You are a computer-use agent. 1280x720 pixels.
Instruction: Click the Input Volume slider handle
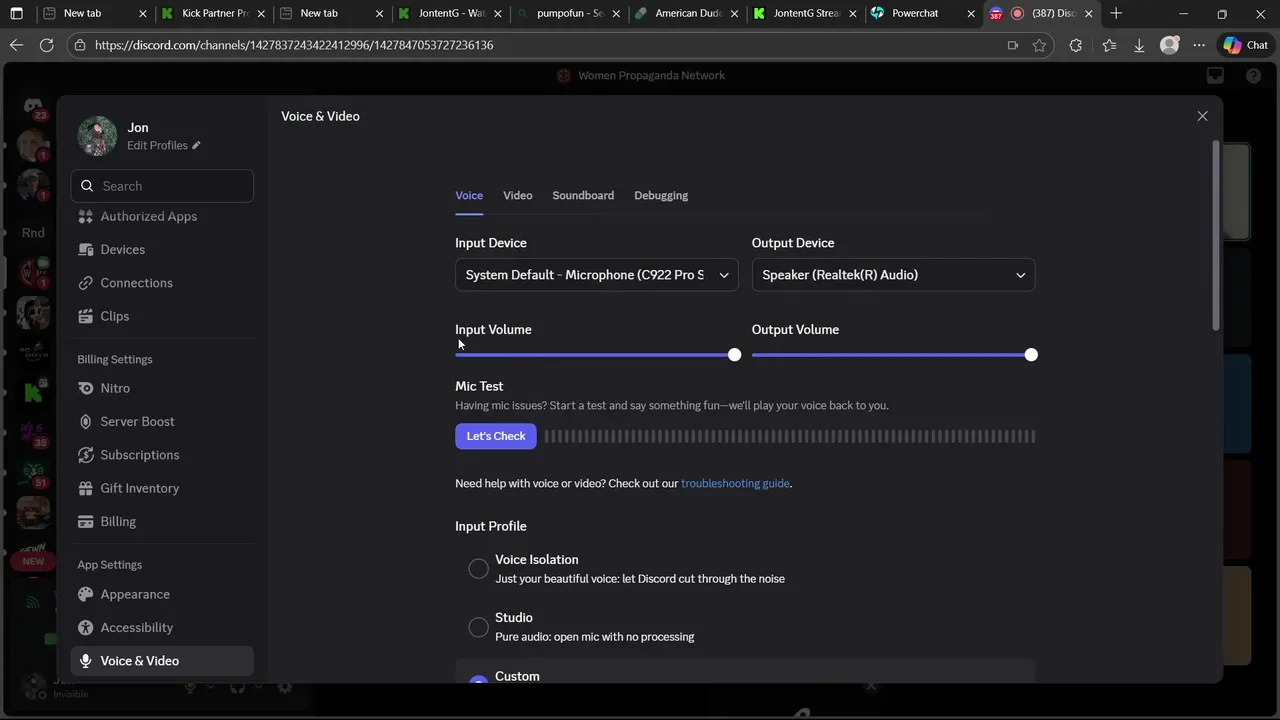coord(734,355)
